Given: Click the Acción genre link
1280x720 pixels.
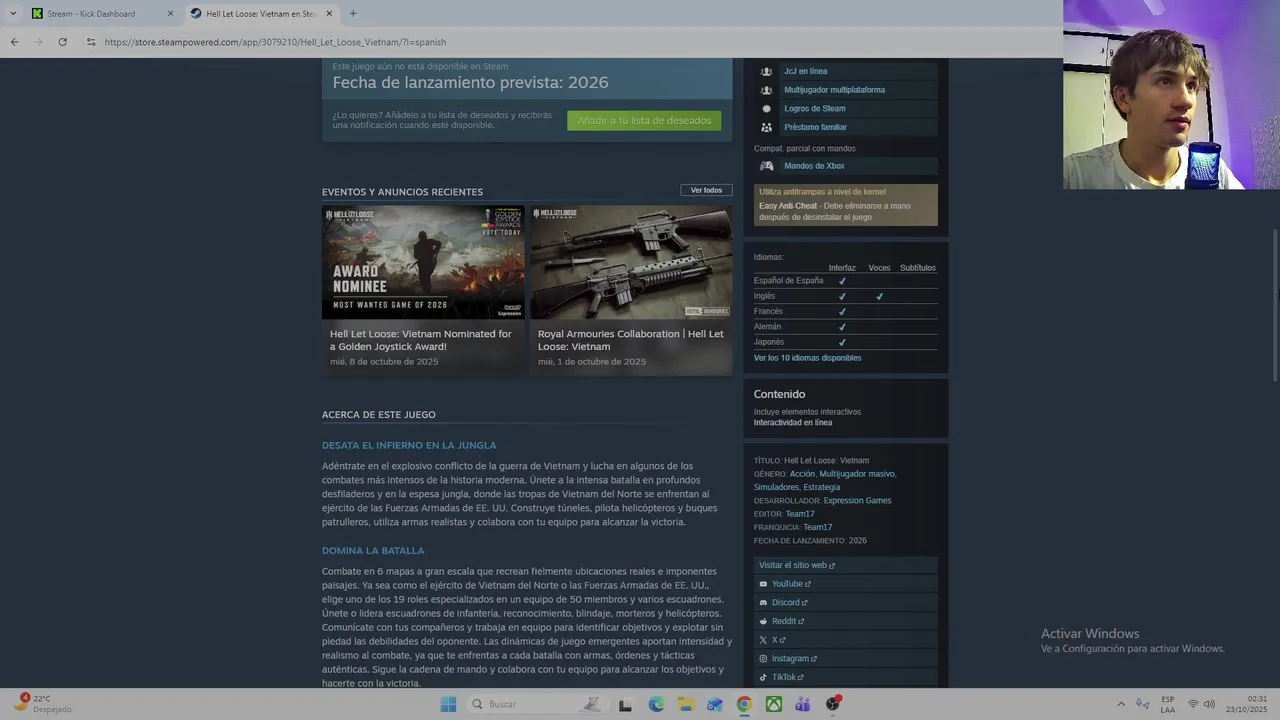Looking at the screenshot, I should pos(802,474).
